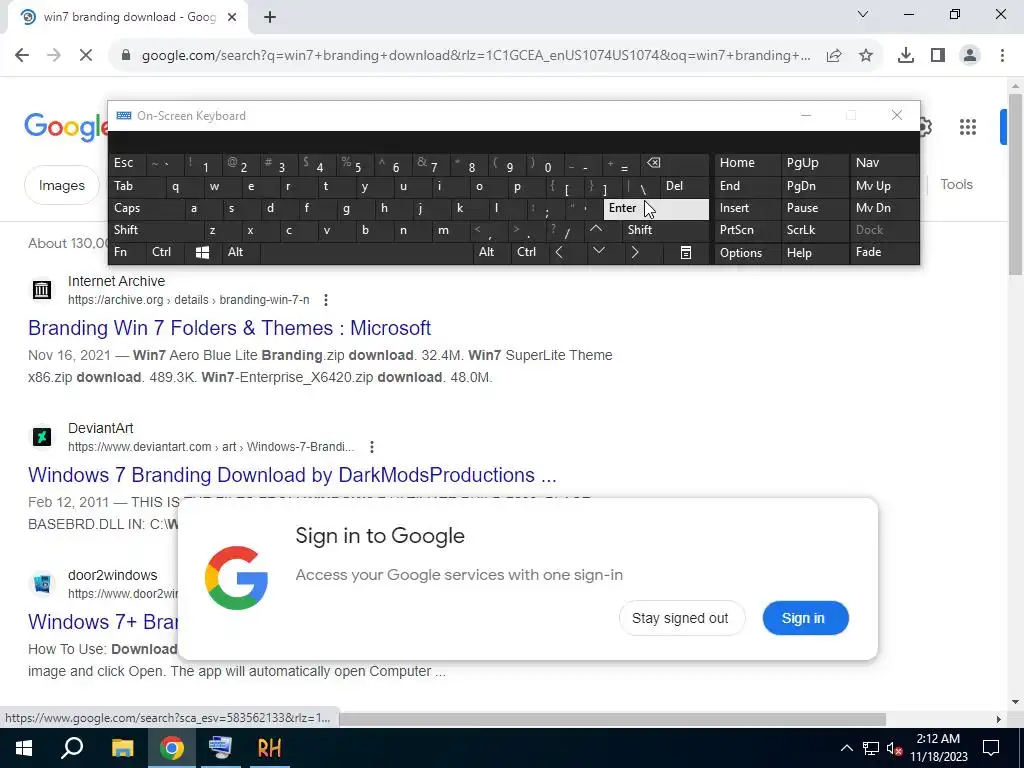1024x768 pixels.
Task: Click Help key on On-Screen Keyboard
Action: pyautogui.click(x=814, y=252)
